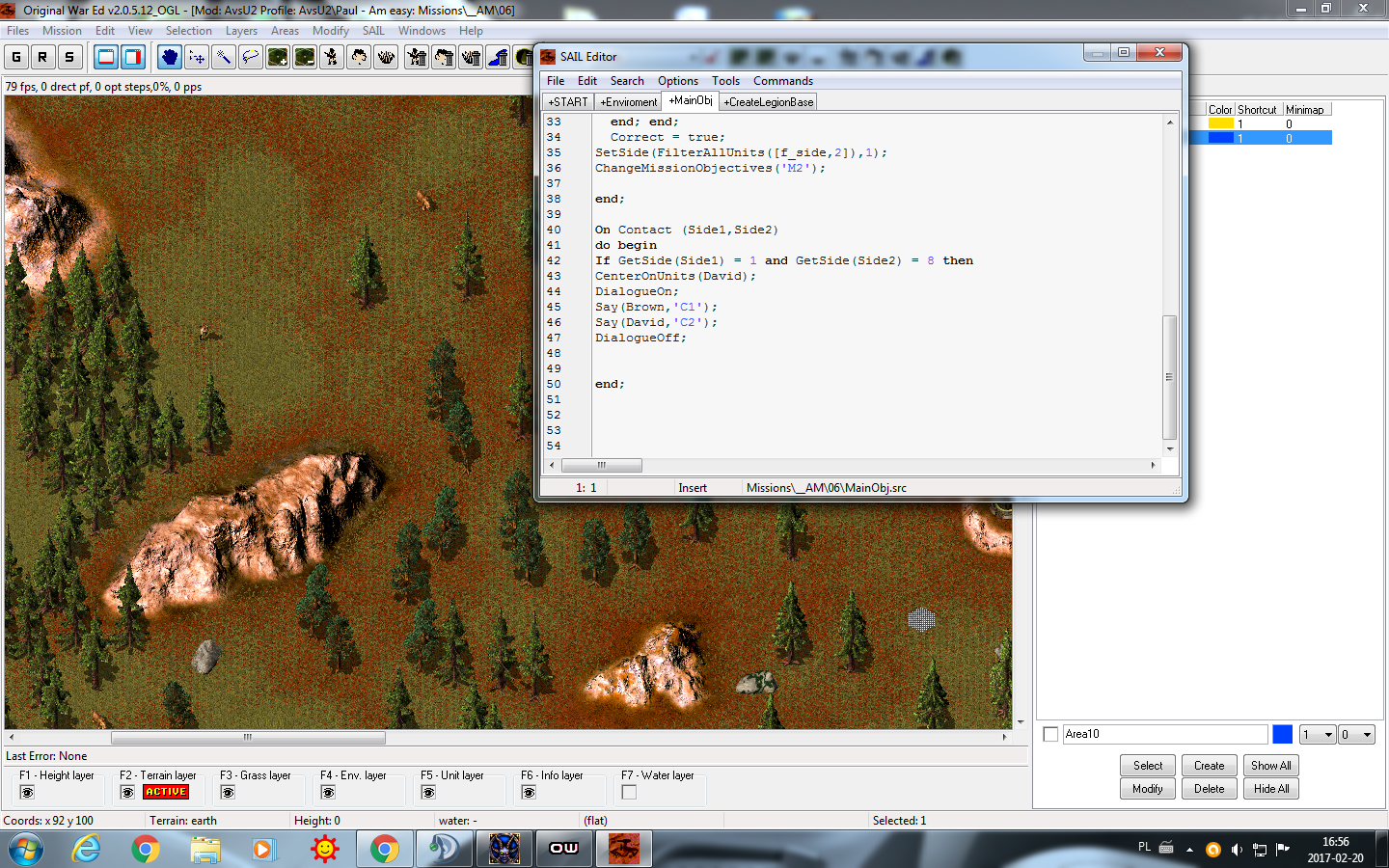1389x868 pixels.
Task: Click the blue stairs/ramp tool icon
Action: pos(498,57)
